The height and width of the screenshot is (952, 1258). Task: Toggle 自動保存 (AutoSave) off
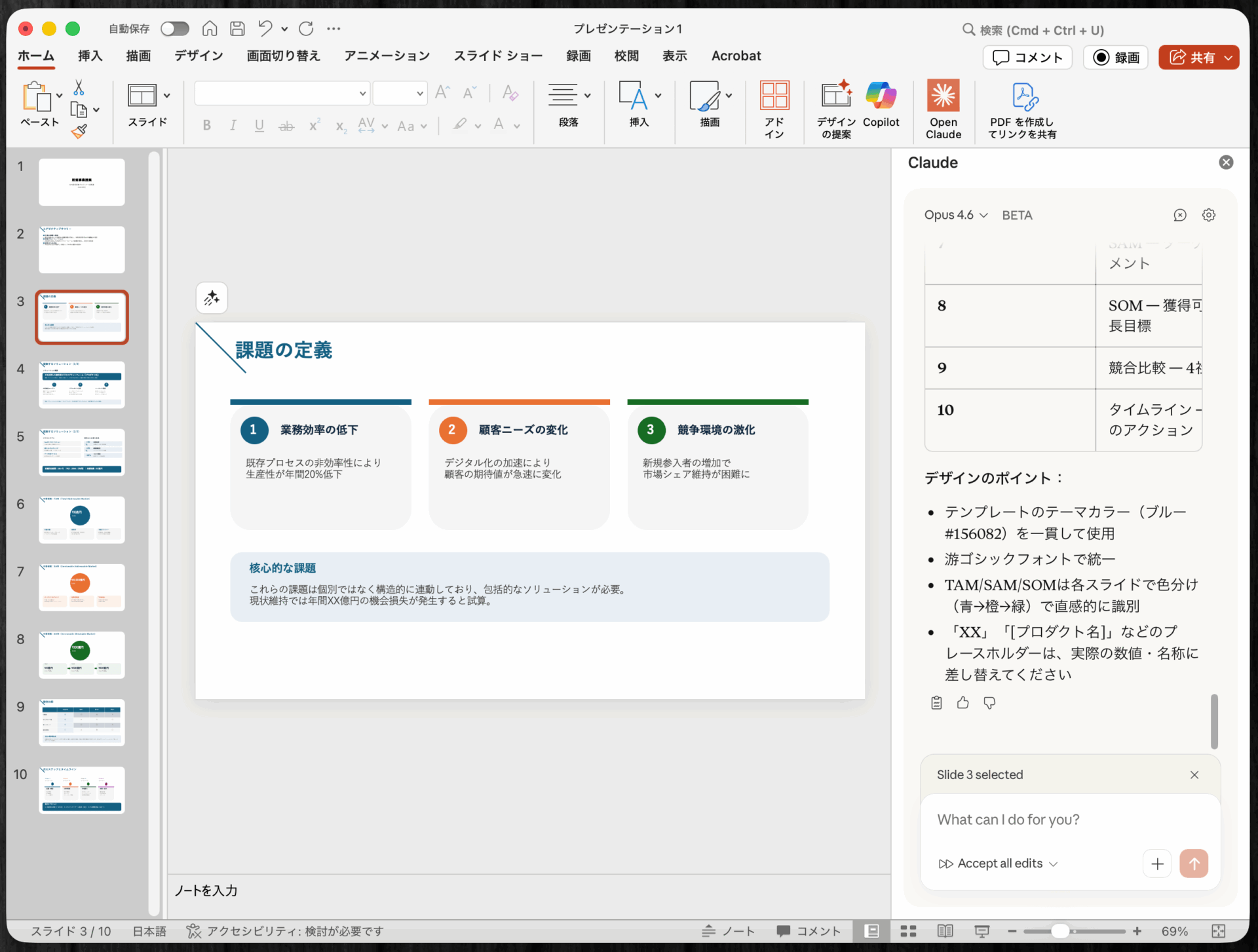tap(174, 28)
